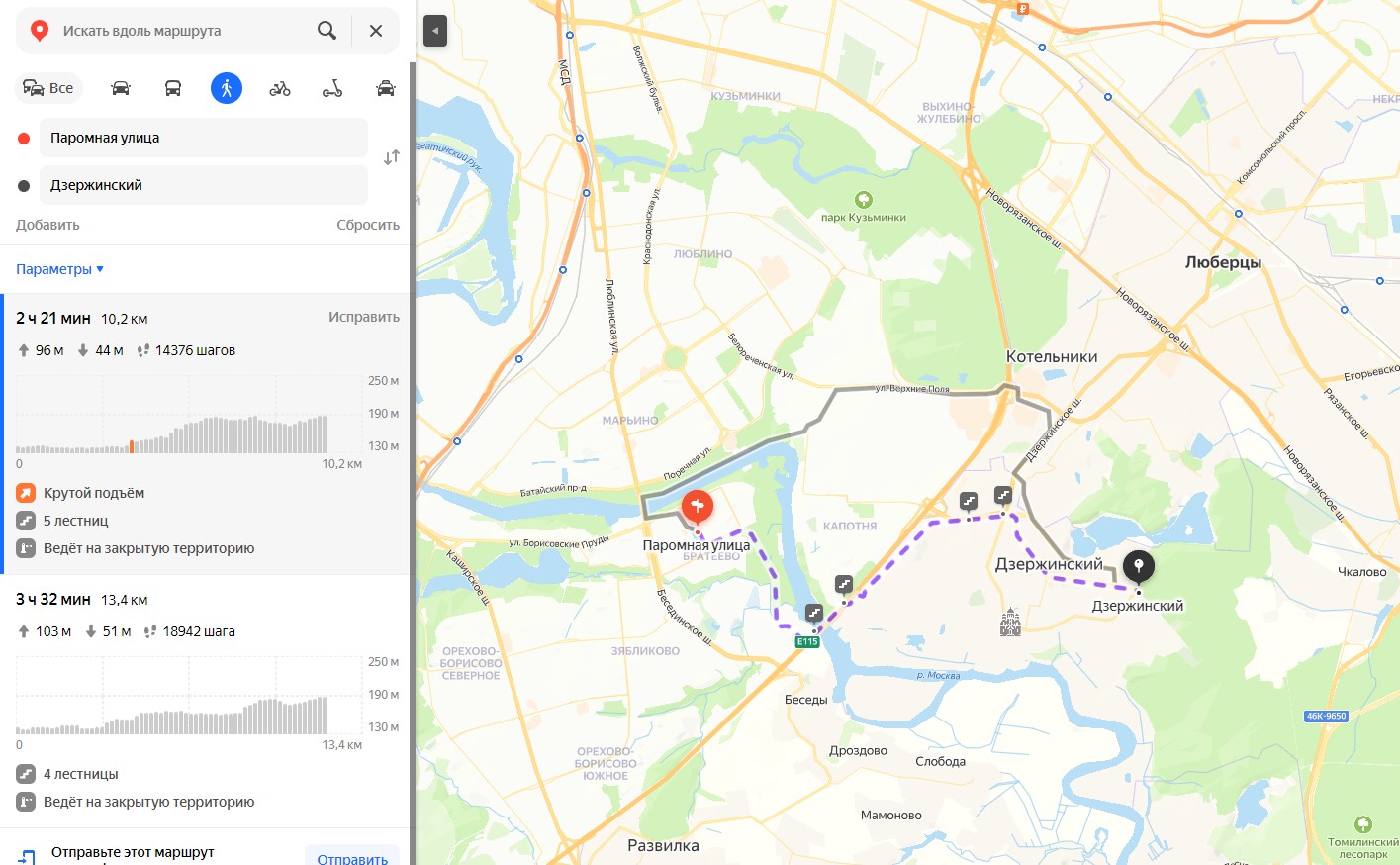
Task: Click the Сбросить reset link
Action: point(368,225)
